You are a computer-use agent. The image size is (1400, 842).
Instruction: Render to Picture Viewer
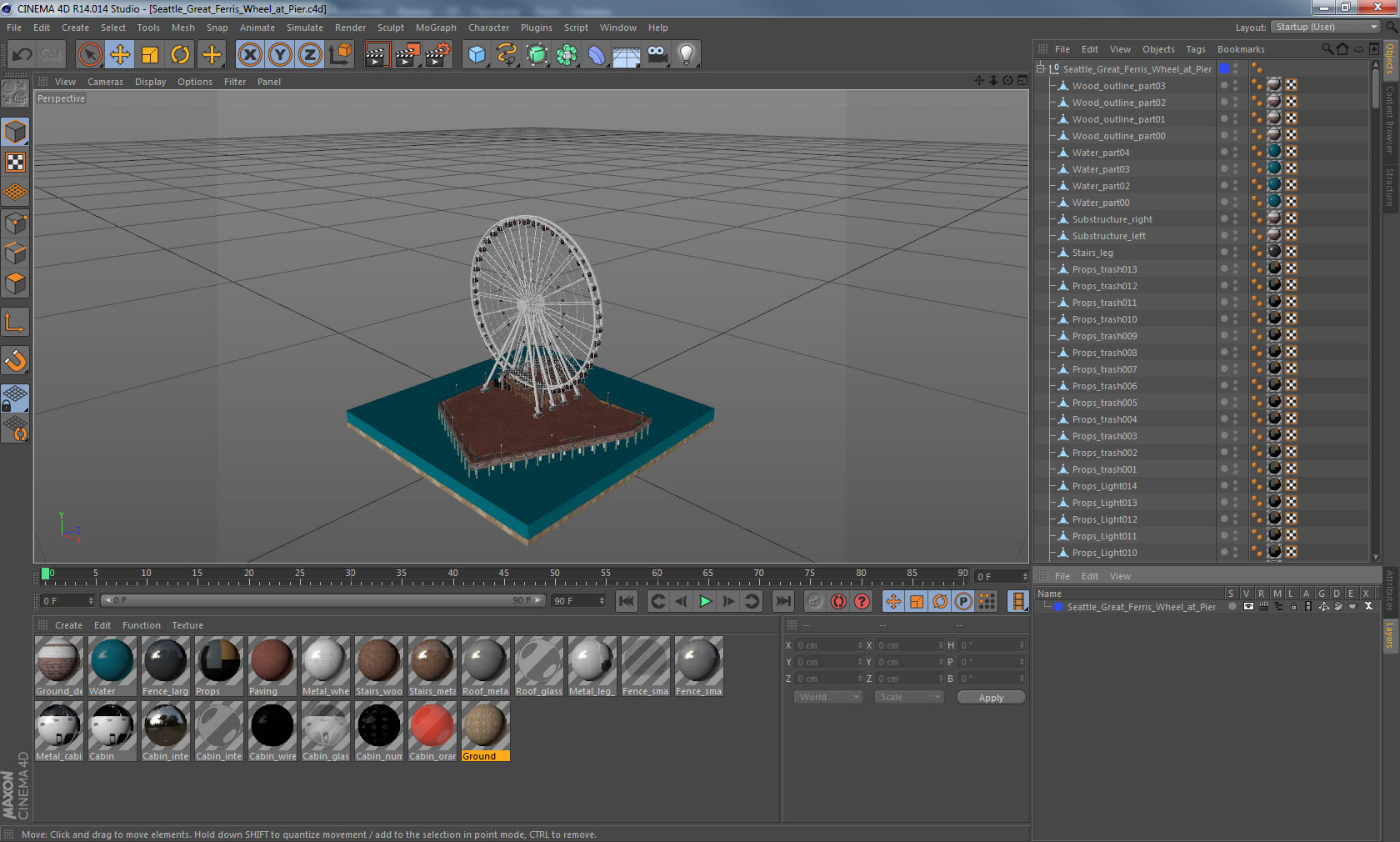[407, 55]
